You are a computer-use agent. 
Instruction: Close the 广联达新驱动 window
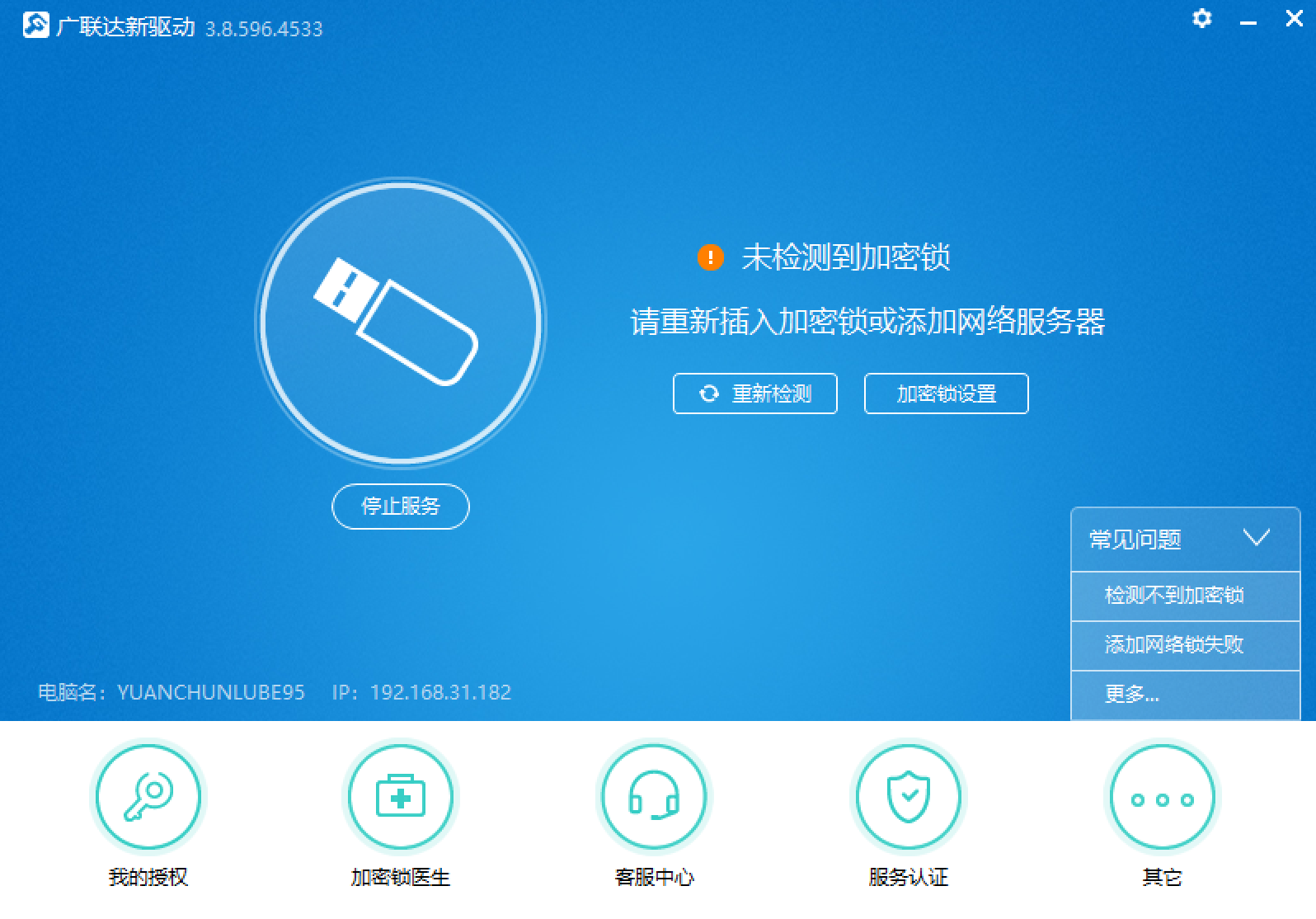(x=1294, y=18)
